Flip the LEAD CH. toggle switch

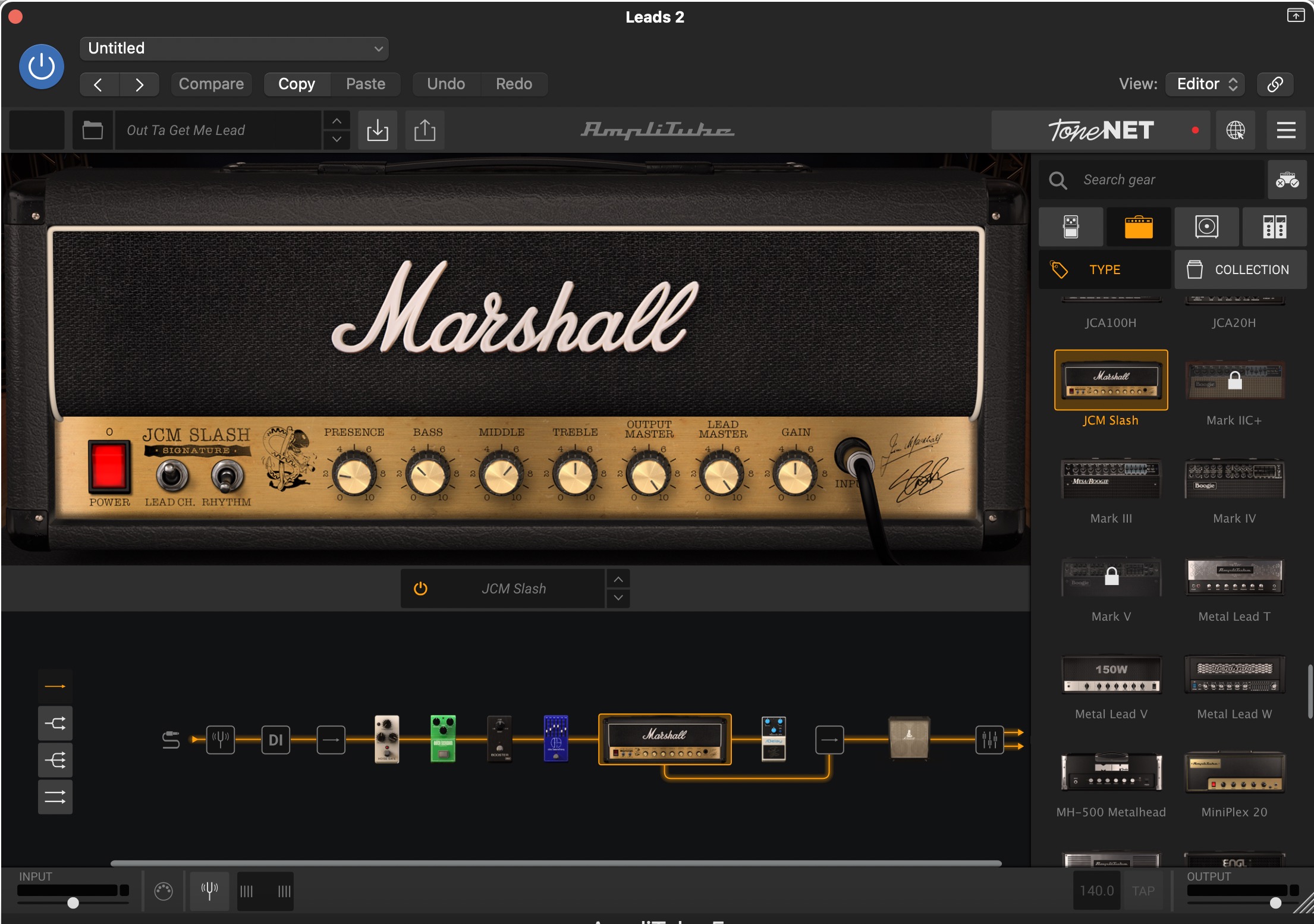click(x=172, y=476)
